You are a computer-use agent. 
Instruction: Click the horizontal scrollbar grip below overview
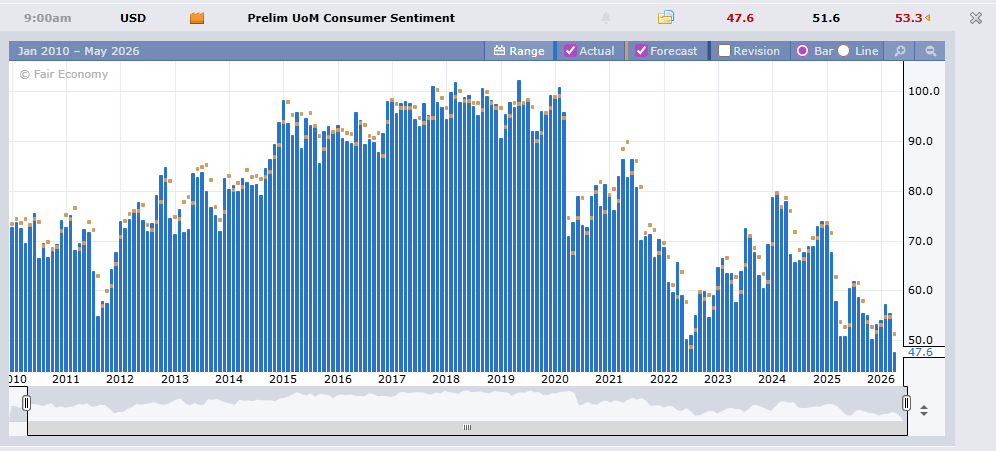[468, 427]
